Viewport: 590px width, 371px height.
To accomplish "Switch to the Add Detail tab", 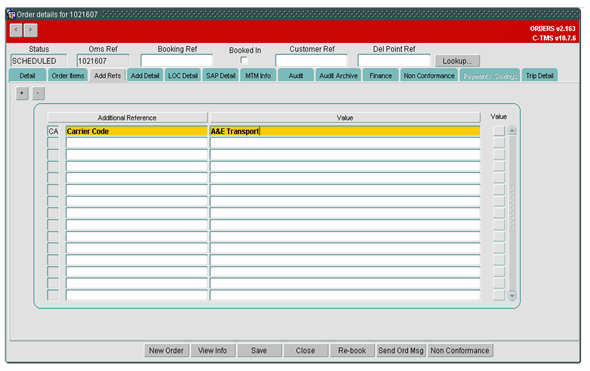I will click(145, 76).
